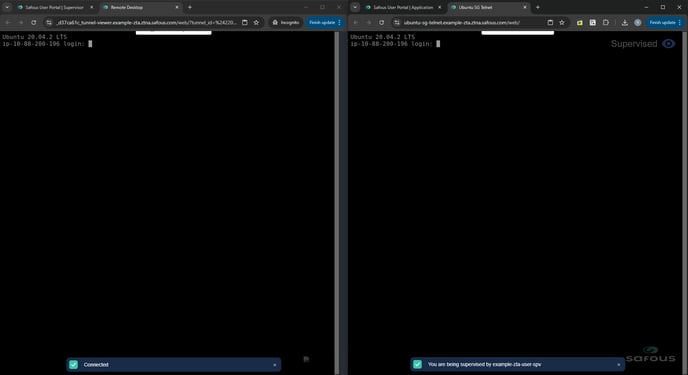Click the white square extension icon
688x375 pixels.
coord(593,22)
